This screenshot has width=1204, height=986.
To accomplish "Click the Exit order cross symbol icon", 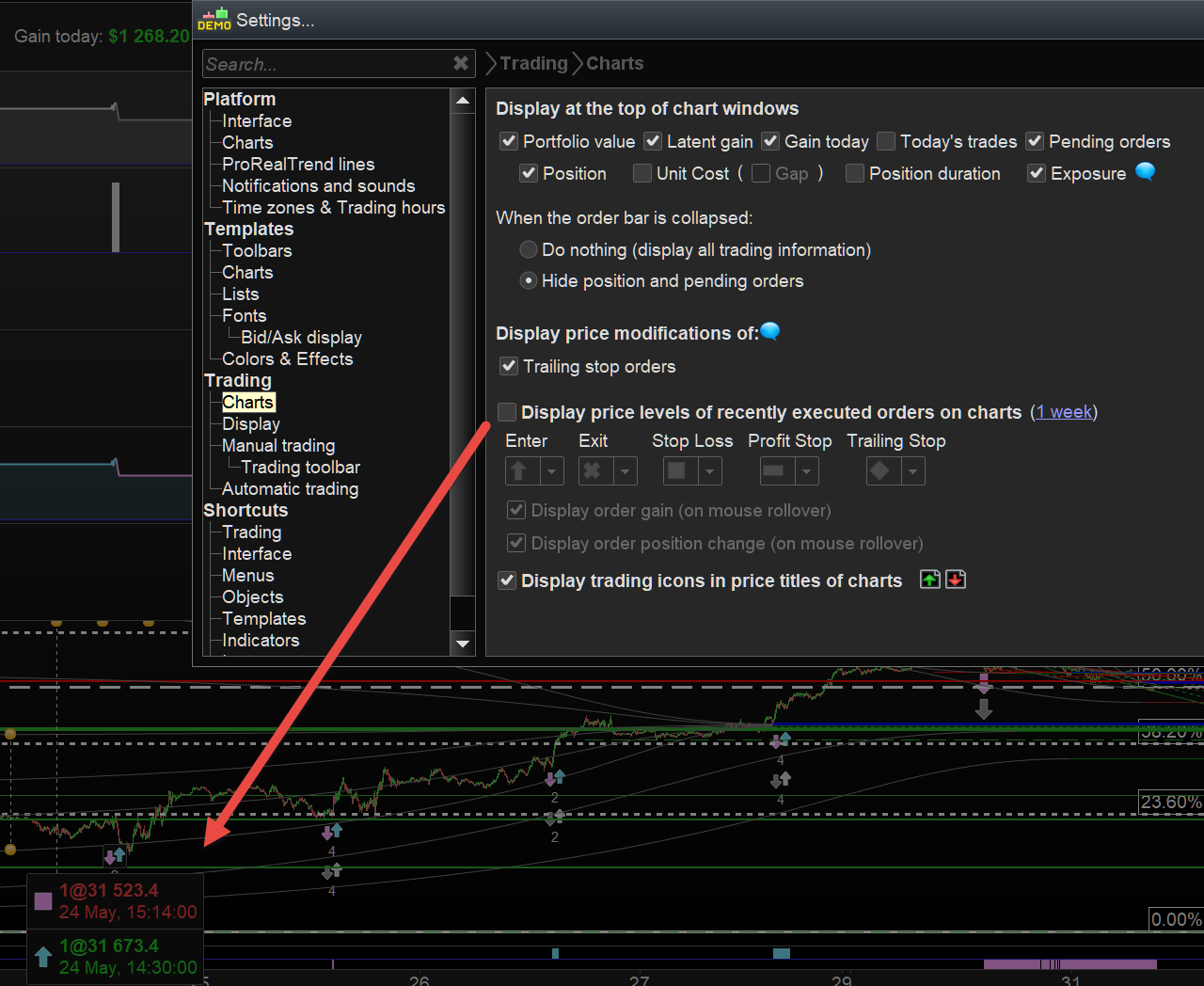I will coord(593,470).
